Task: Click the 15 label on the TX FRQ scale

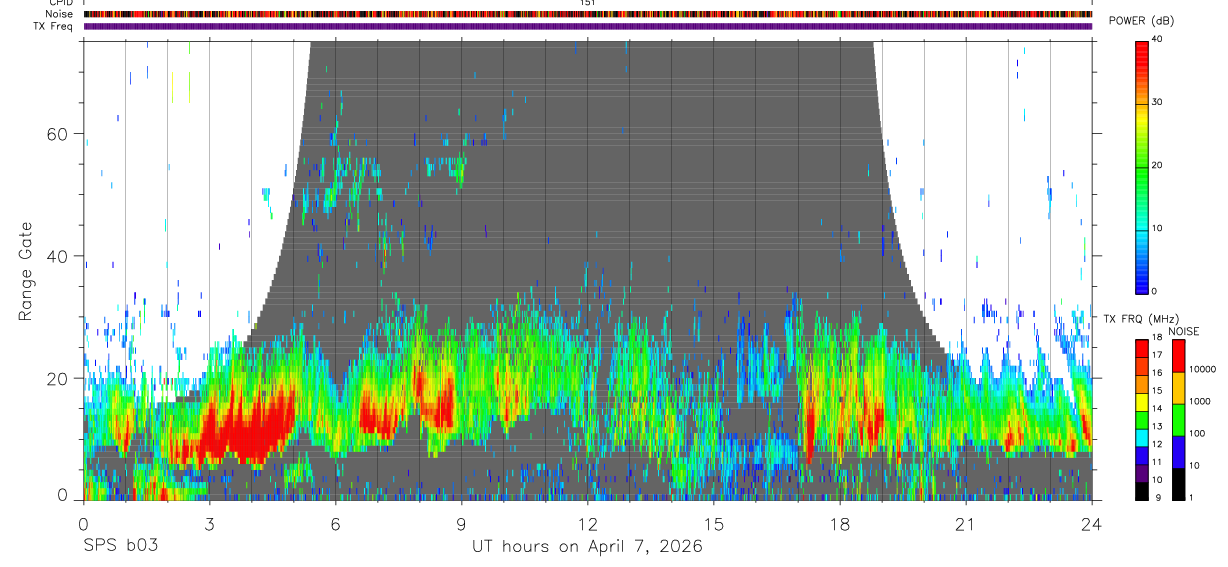Action: [x=1157, y=391]
